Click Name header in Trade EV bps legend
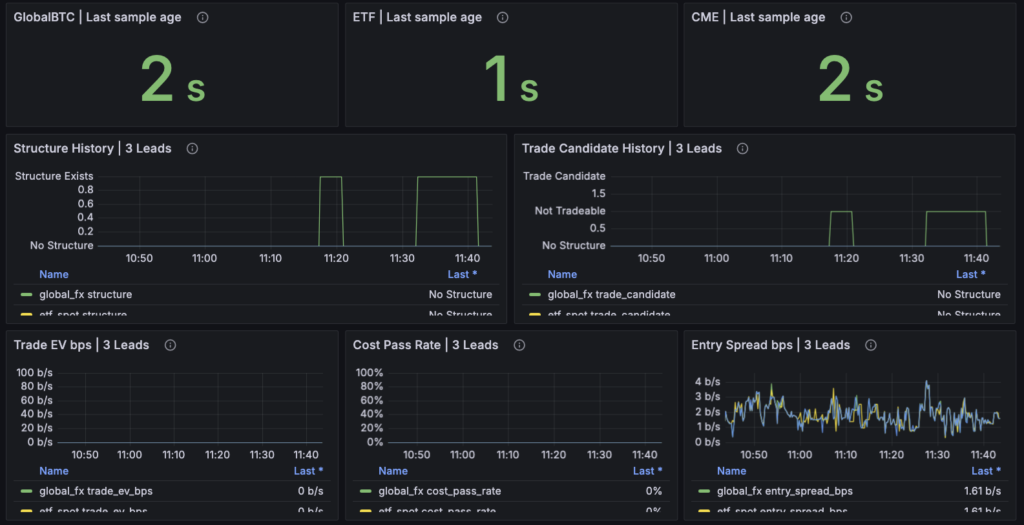Image resolution: width=1024 pixels, height=525 pixels. (x=55, y=471)
